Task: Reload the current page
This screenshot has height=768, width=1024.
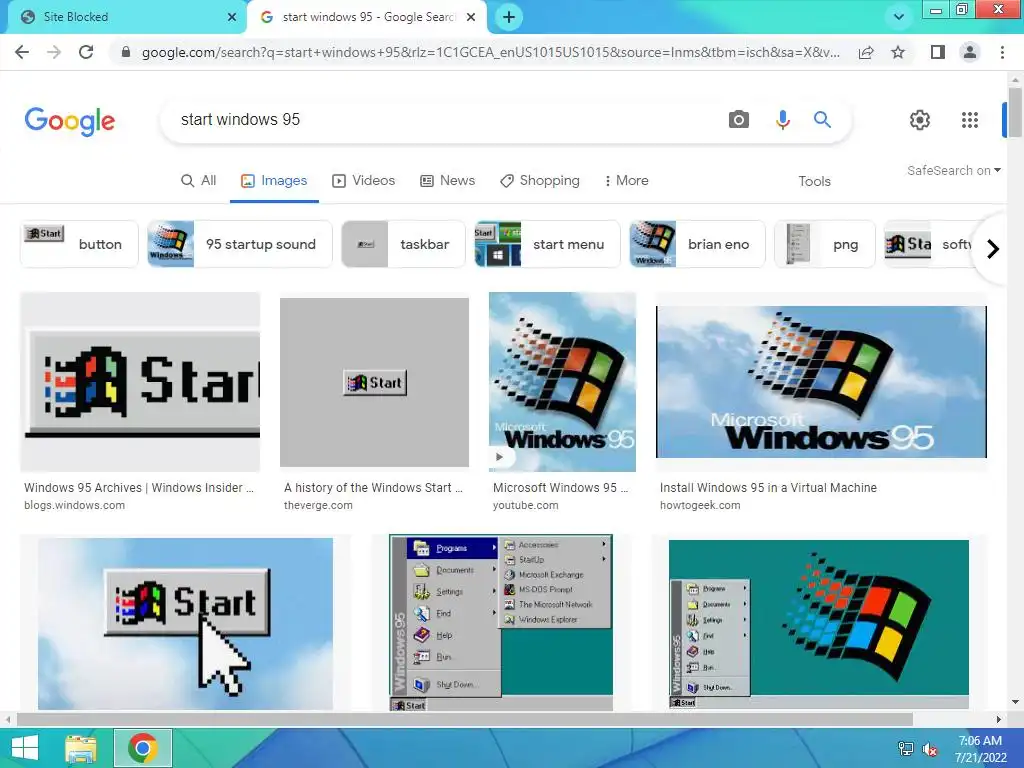Action: tap(86, 52)
